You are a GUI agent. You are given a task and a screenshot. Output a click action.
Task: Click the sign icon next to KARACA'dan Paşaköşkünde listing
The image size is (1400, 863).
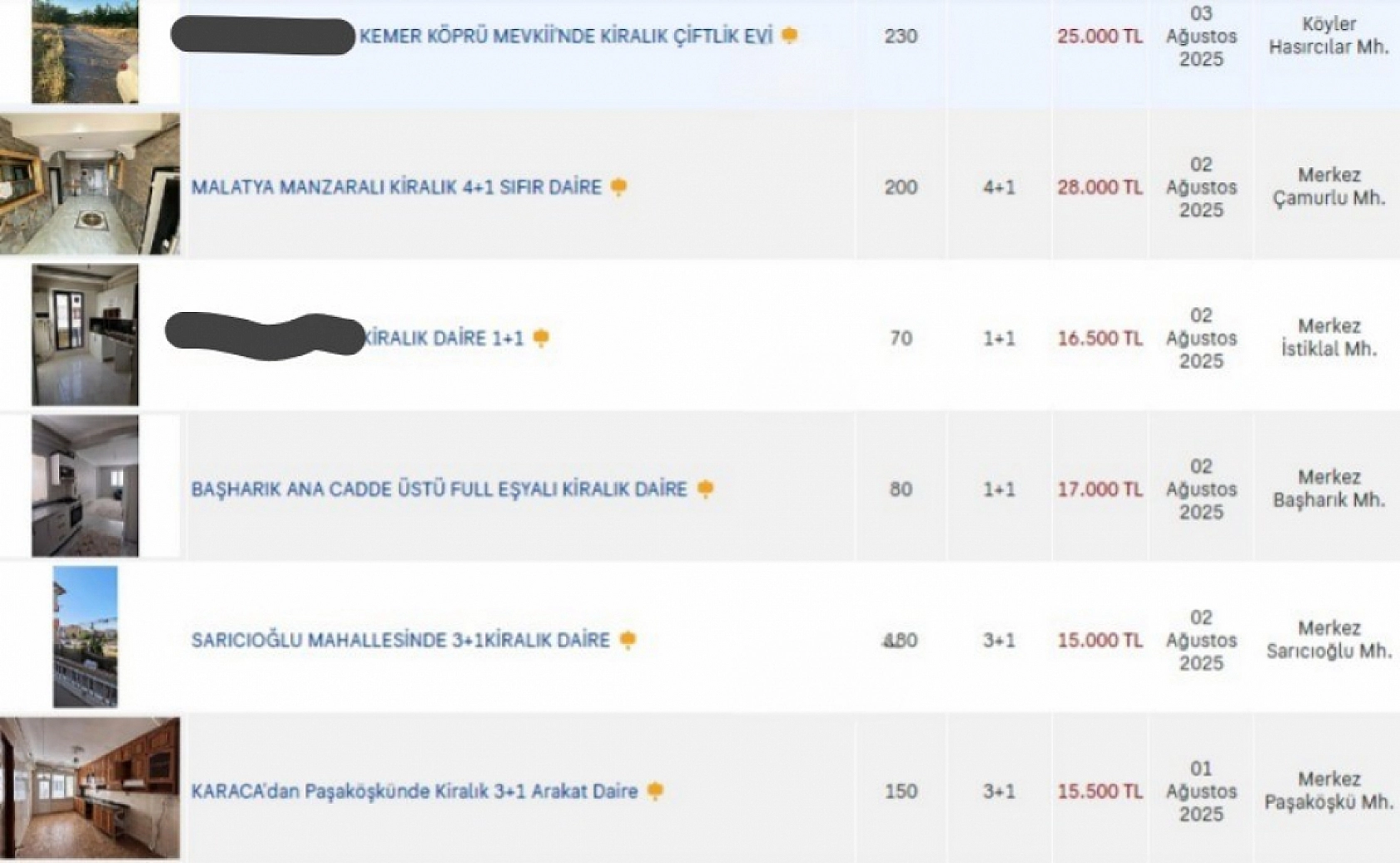[x=658, y=789]
